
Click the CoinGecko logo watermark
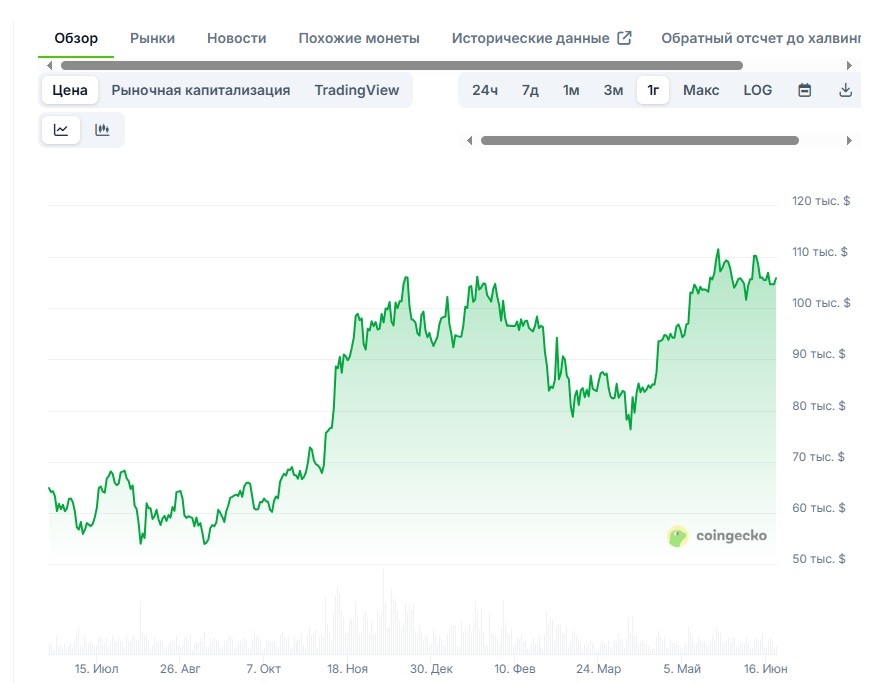tap(718, 536)
